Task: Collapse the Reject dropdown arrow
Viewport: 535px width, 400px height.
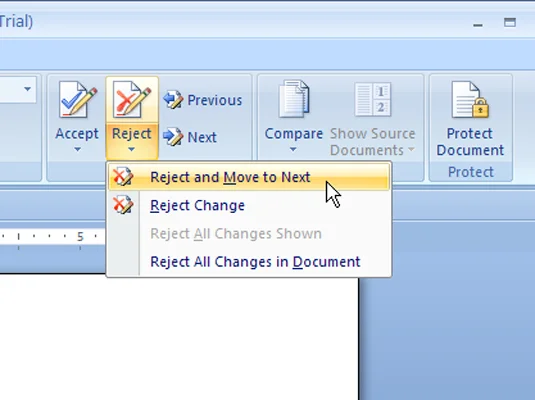Action: pos(132,149)
